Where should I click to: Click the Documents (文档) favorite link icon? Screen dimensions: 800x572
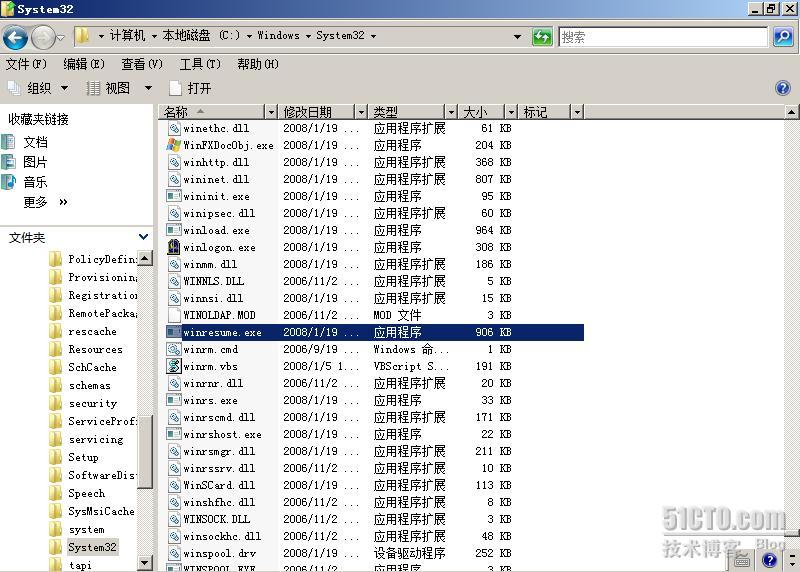tap(9, 142)
